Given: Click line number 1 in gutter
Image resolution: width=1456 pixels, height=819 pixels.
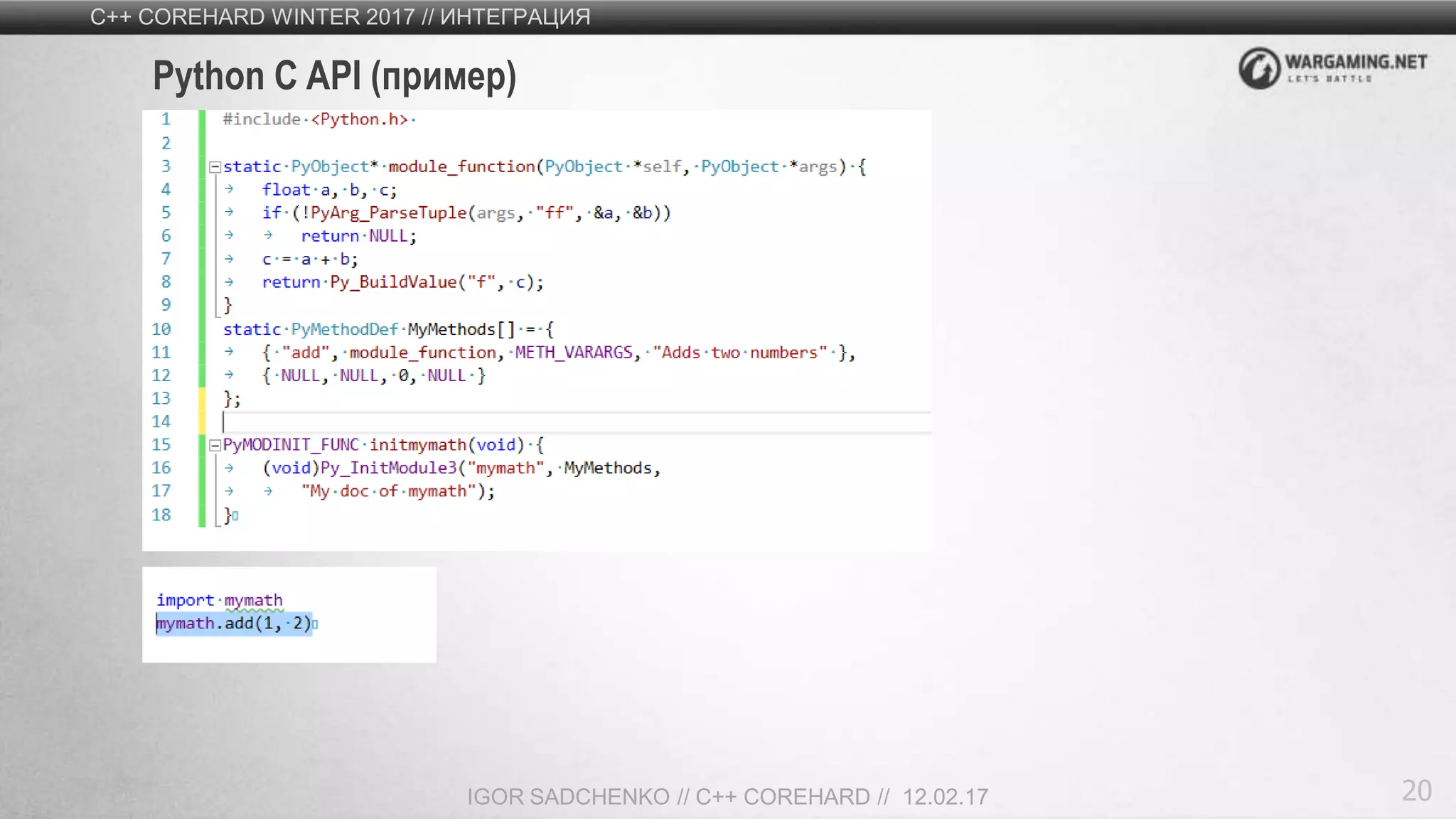Looking at the screenshot, I should click(x=166, y=119).
